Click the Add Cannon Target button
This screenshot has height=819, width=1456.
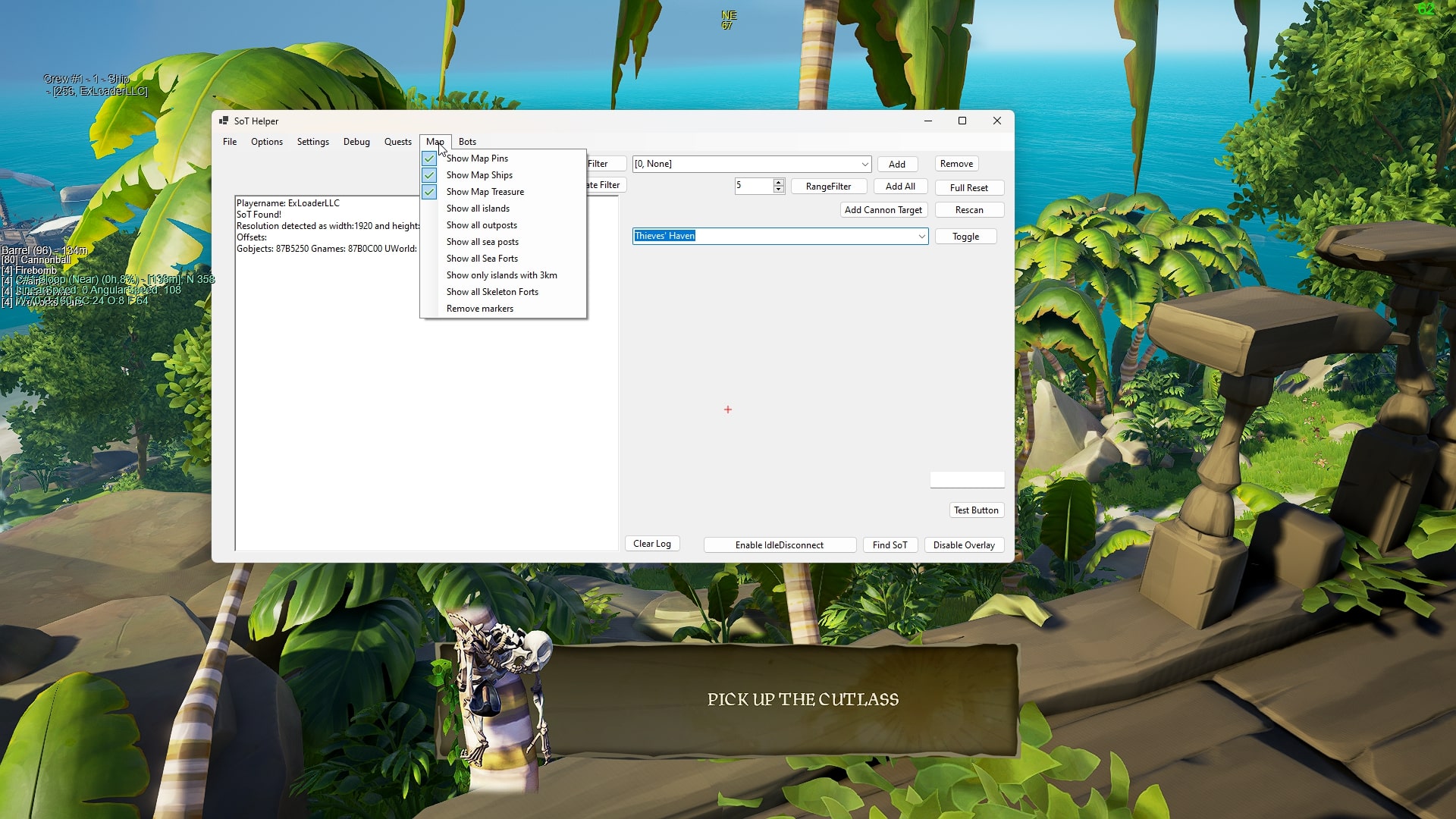pos(883,210)
